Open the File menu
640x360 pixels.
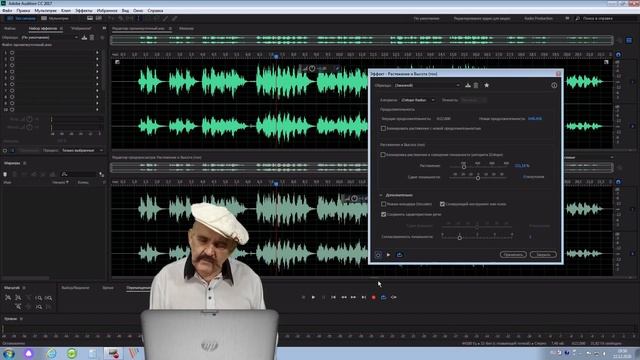(x=7, y=11)
